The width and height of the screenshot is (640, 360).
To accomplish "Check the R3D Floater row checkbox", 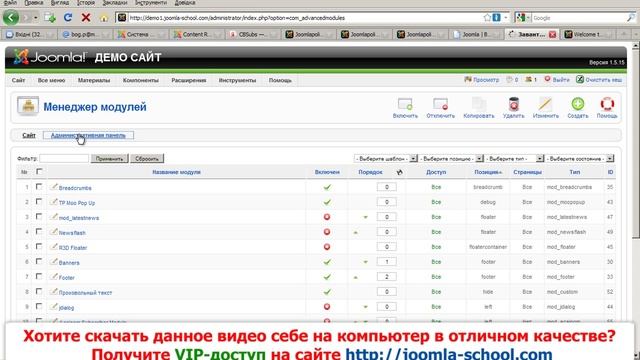I will (x=39, y=247).
